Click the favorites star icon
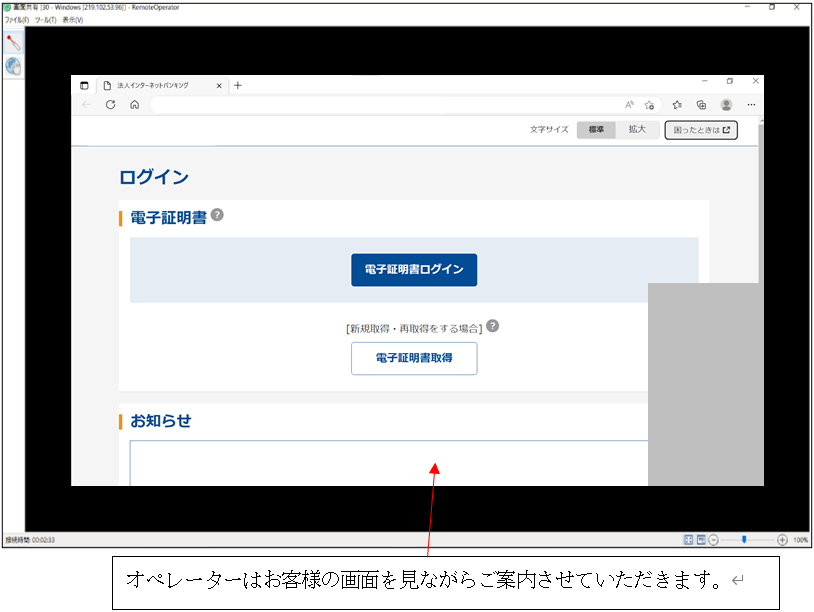Screen dimensions: 814x612 click(x=676, y=104)
